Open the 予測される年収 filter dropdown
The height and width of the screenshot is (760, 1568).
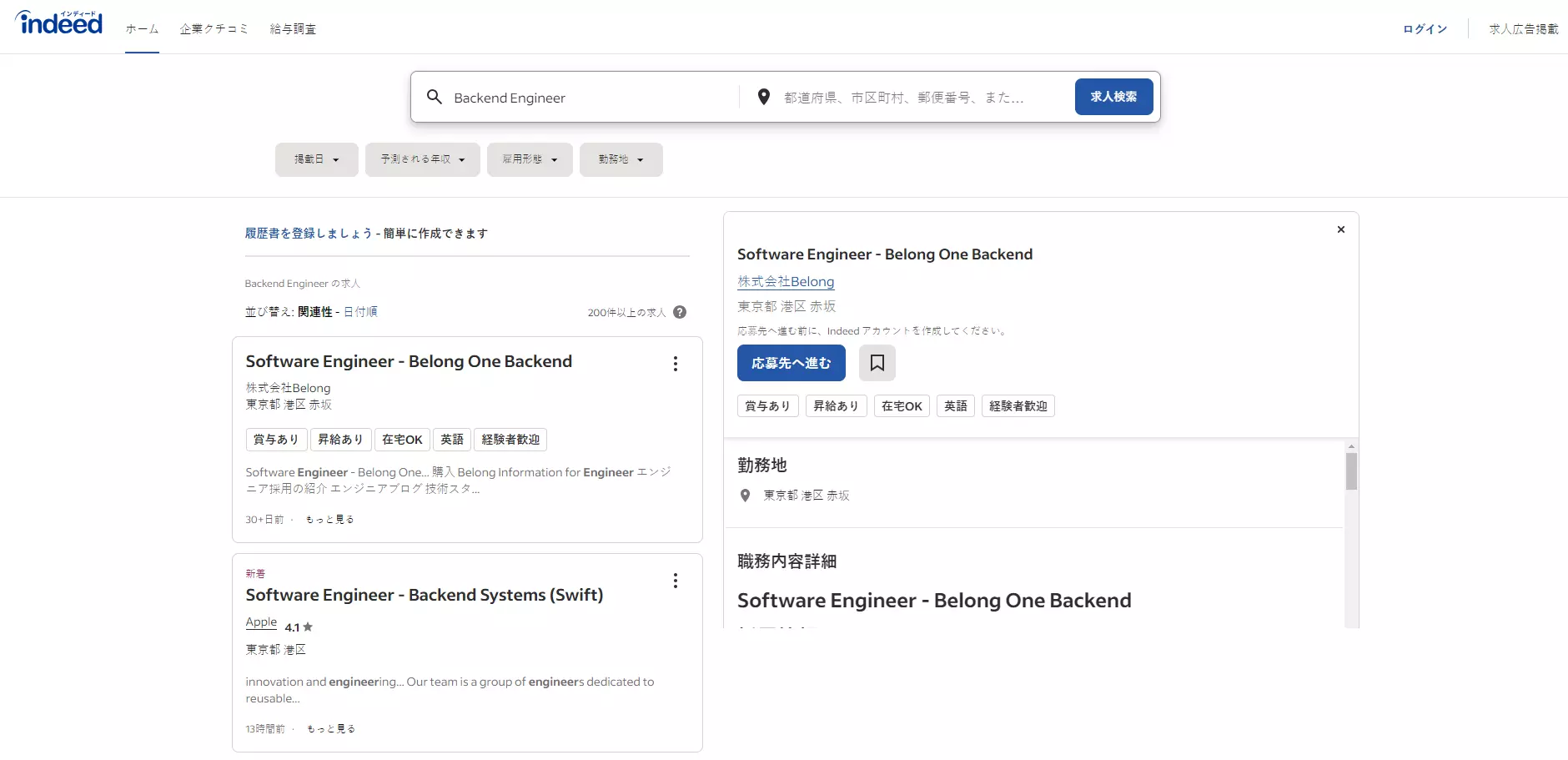[423, 159]
